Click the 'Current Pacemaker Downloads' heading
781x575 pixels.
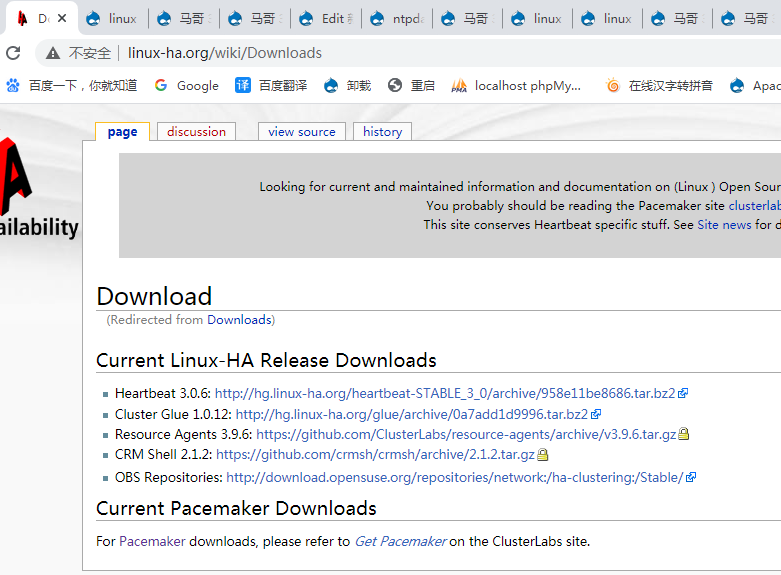[x=236, y=508]
